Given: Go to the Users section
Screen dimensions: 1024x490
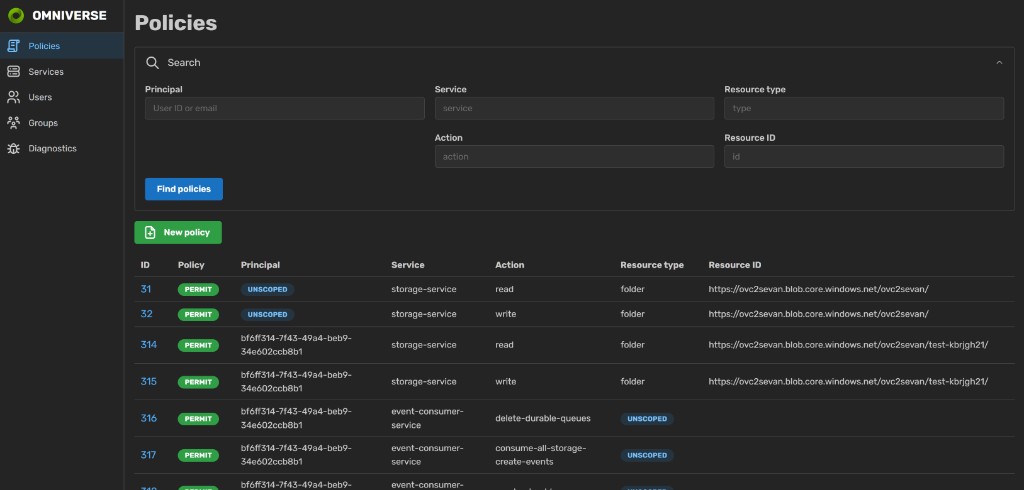Looking at the screenshot, I should click(62, 97).
